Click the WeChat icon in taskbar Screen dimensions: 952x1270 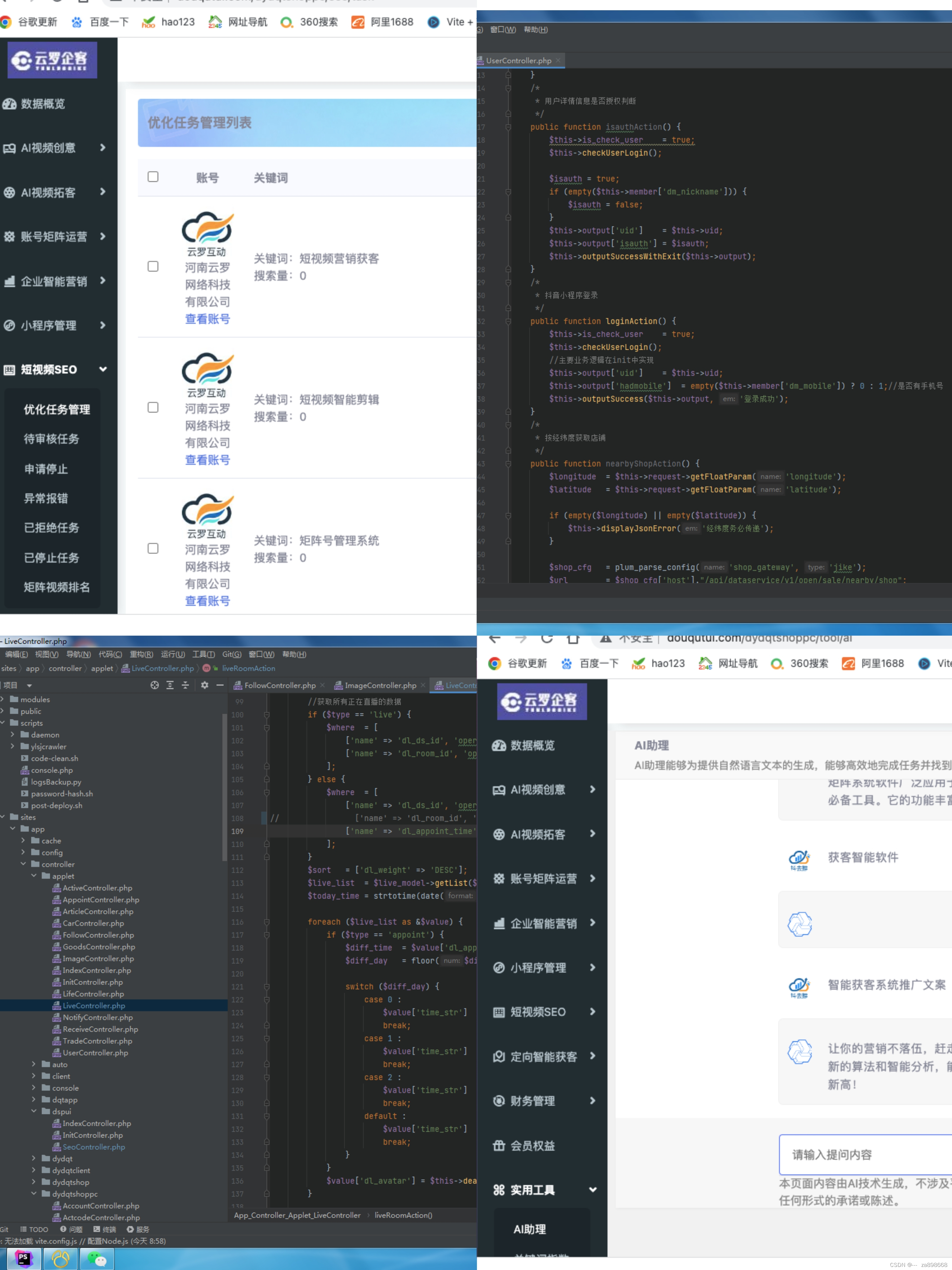pyautogui.click(x=98, y=1259)
